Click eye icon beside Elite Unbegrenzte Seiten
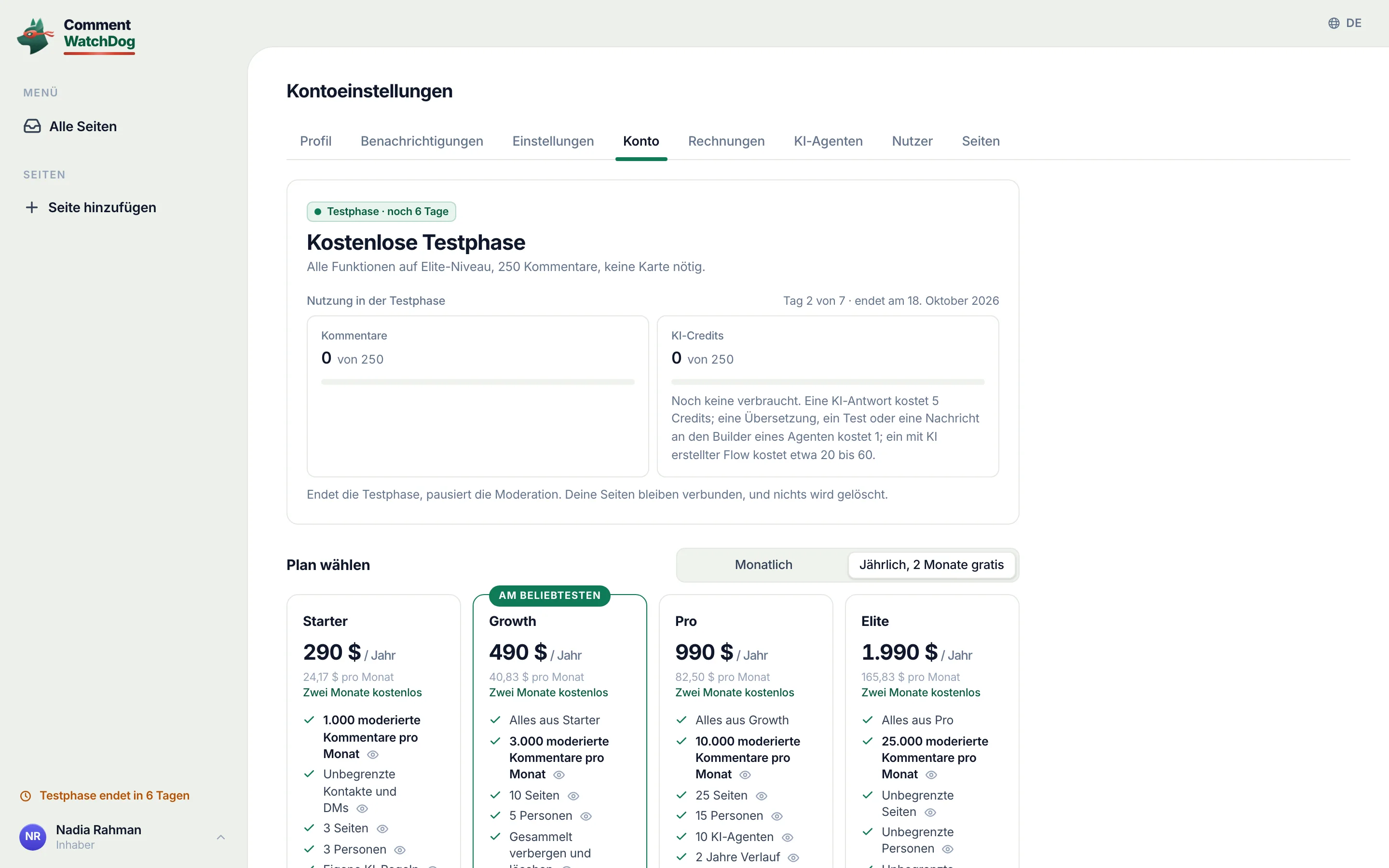 click(931, 813)
